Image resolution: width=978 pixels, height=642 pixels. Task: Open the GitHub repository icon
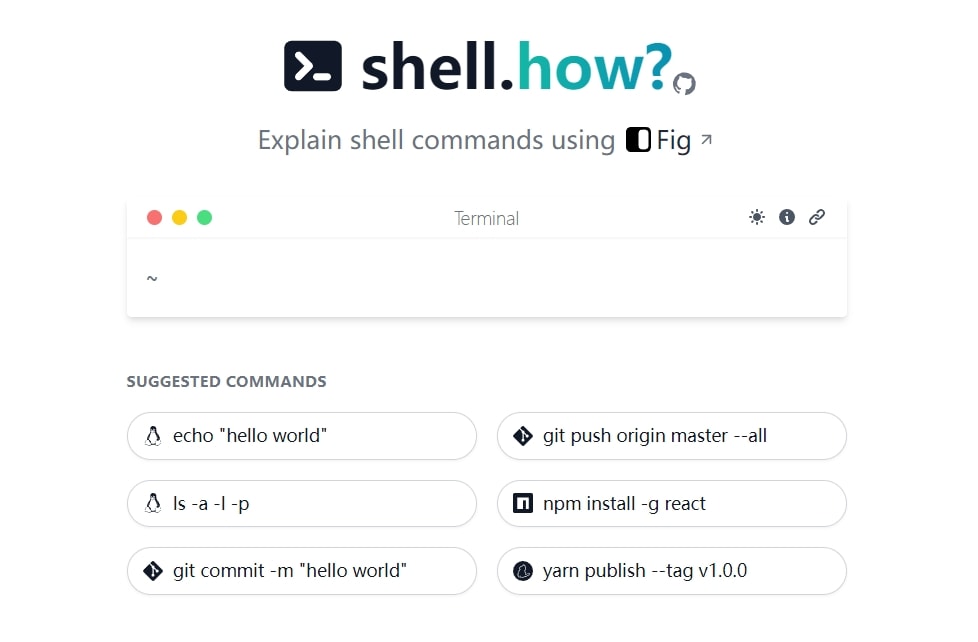[x=684, y=84]
